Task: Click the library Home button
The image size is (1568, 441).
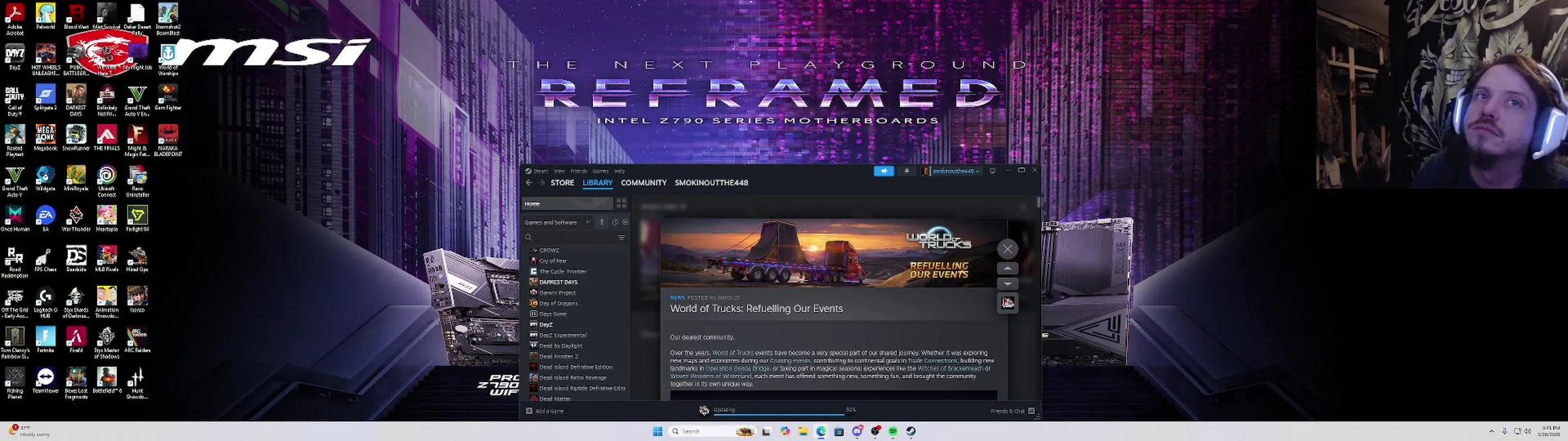Action: point(567,203)
